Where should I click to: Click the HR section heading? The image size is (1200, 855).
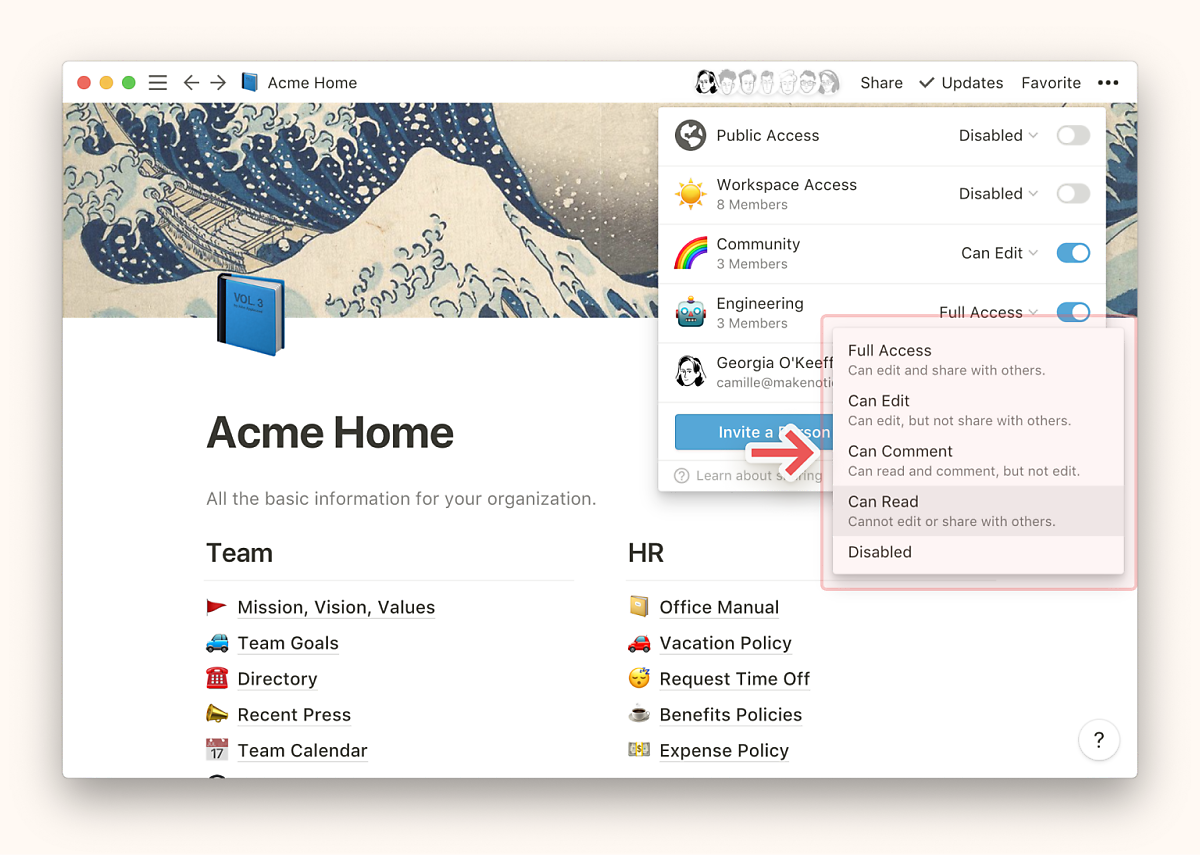(646, 553)
